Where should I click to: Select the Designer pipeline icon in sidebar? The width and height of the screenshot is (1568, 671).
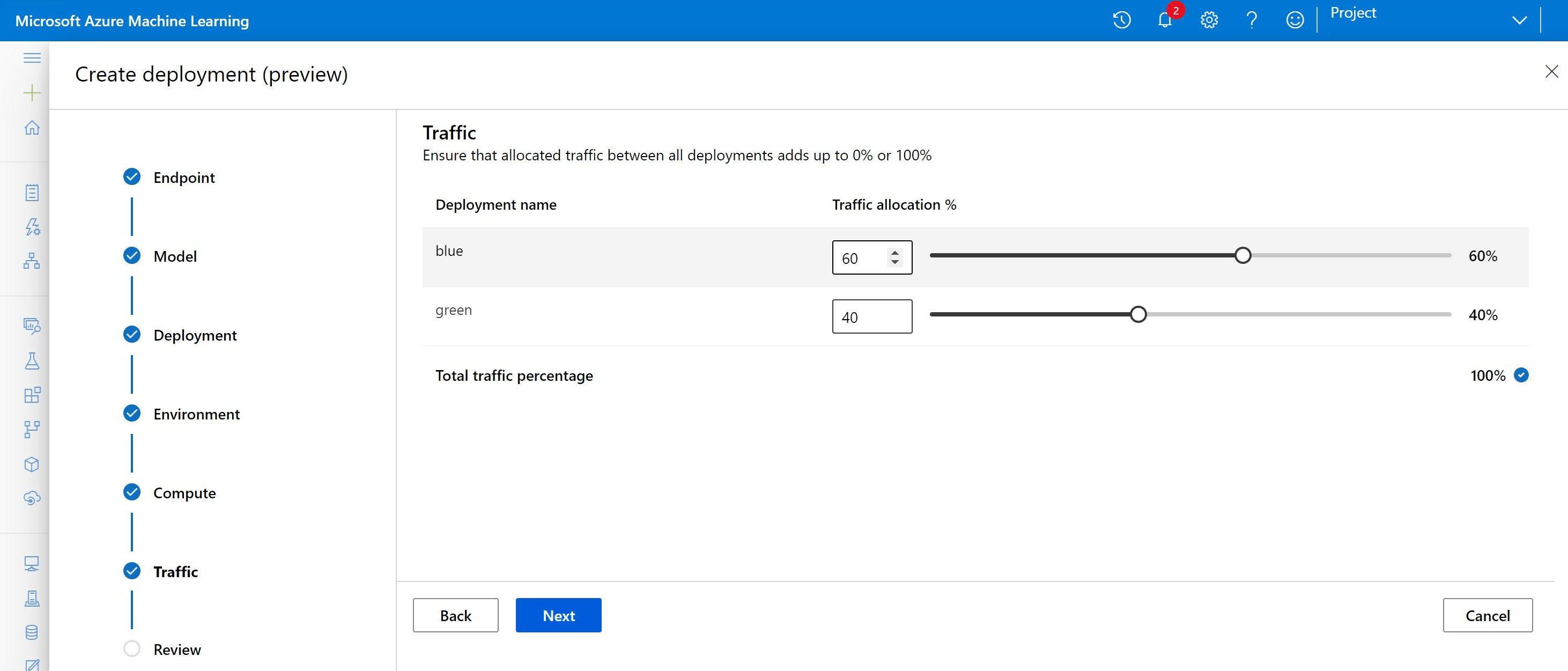pyautogui.click(x=32, y=262)
